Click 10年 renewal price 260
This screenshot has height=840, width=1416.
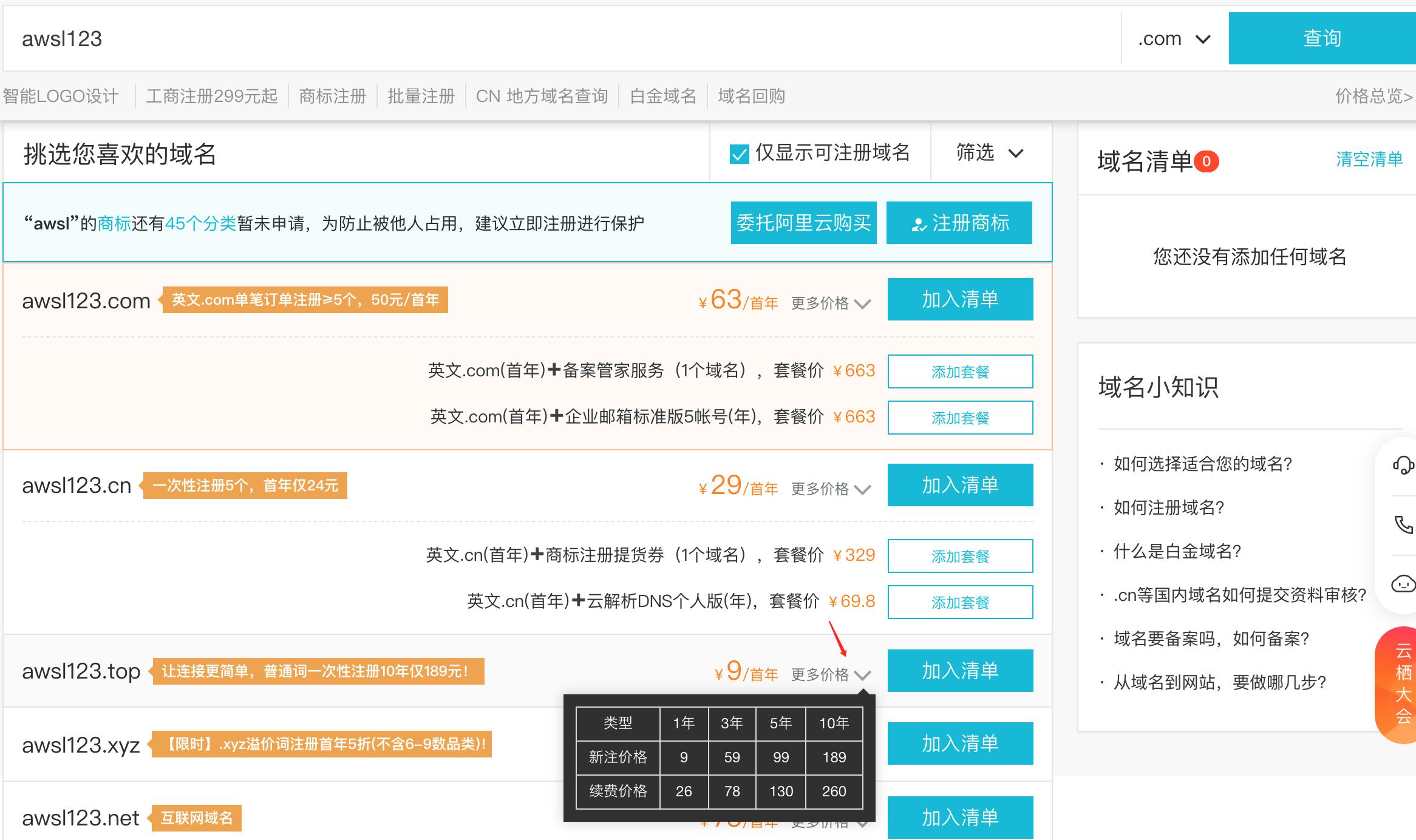click(834, 791)
